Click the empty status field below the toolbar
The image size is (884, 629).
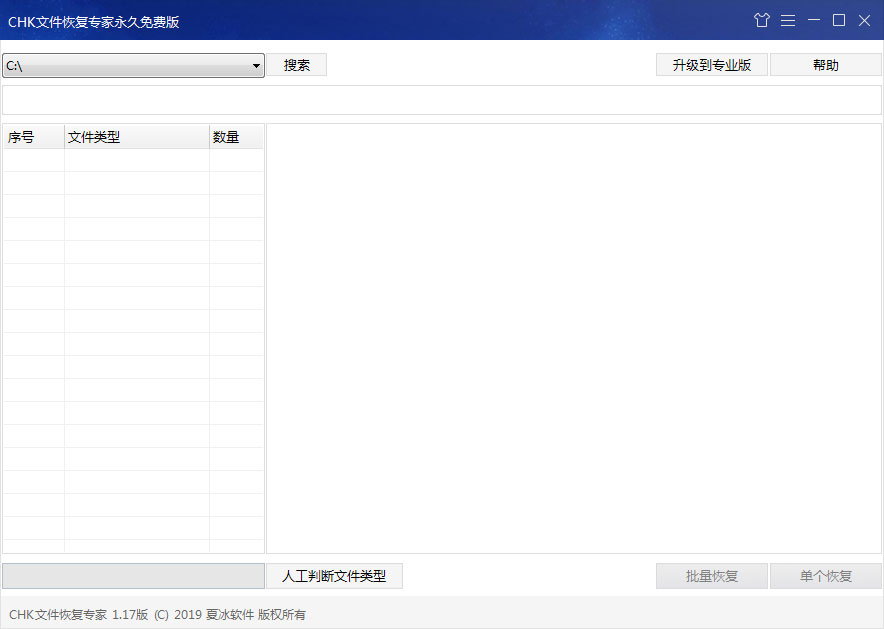442,99
